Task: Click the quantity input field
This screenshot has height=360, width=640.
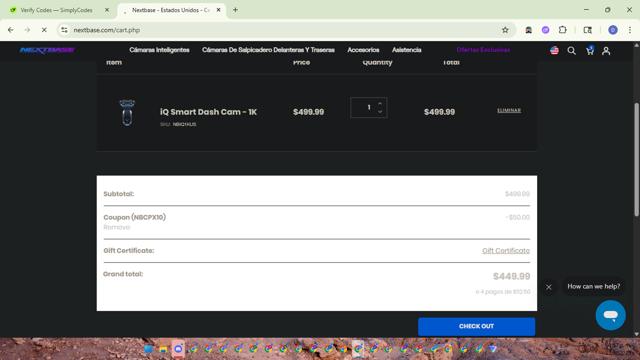Action: (369, 108)
